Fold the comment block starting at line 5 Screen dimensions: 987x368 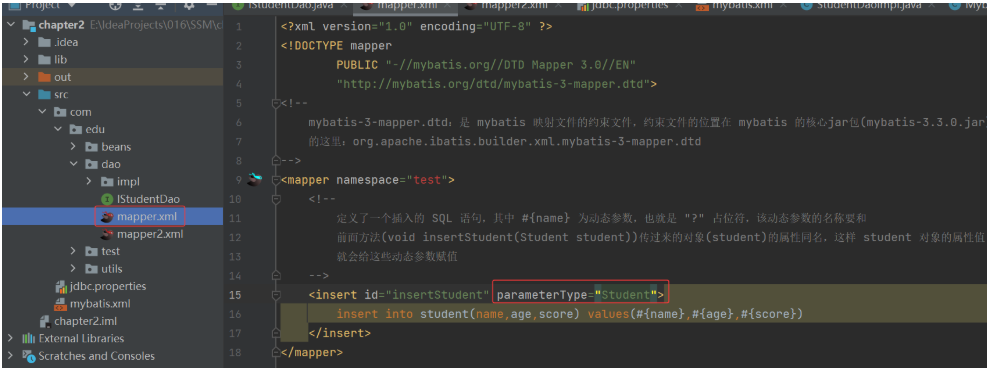pyautogui.click(x=276, y=103)
